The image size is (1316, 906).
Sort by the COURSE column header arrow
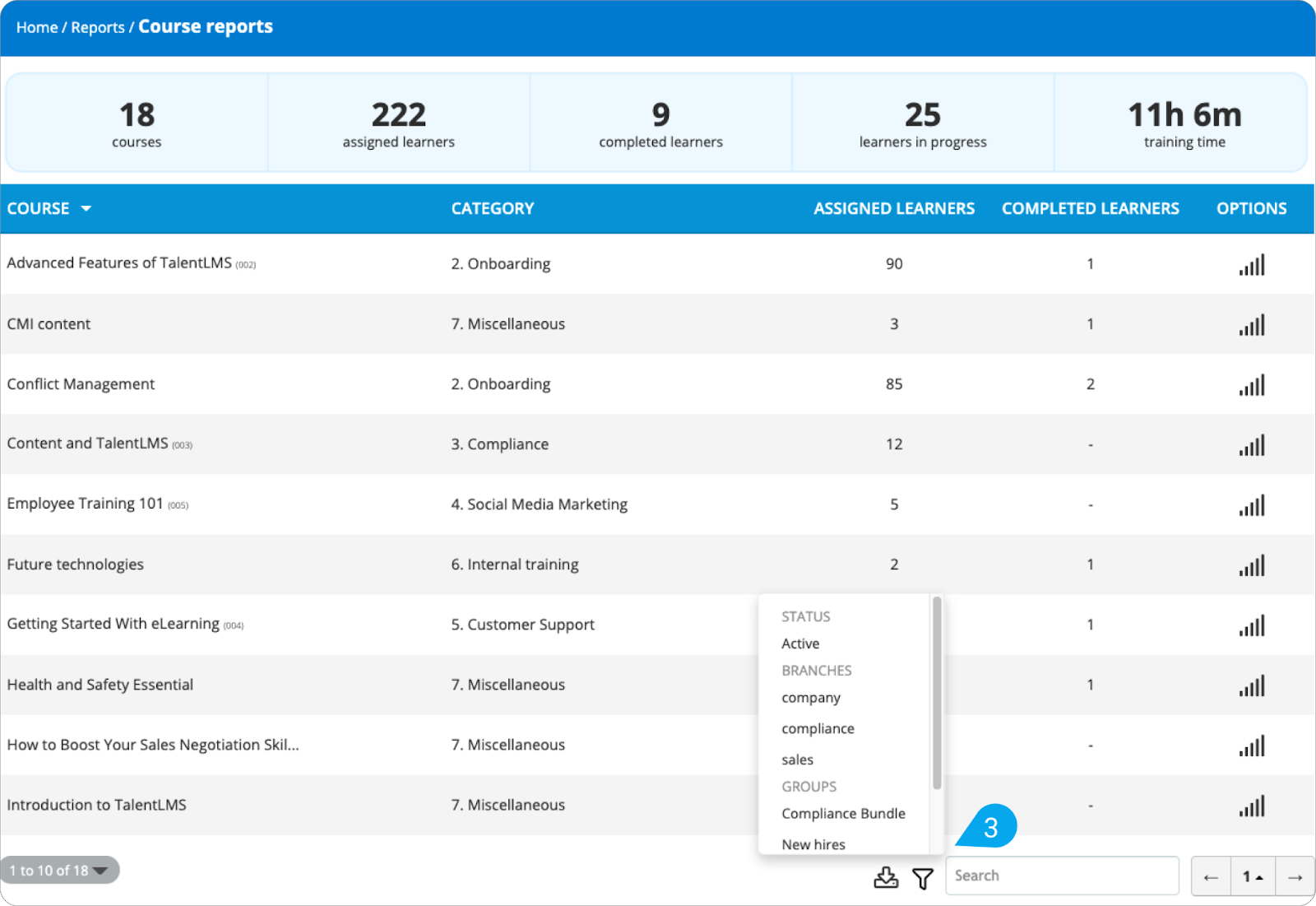86,209
